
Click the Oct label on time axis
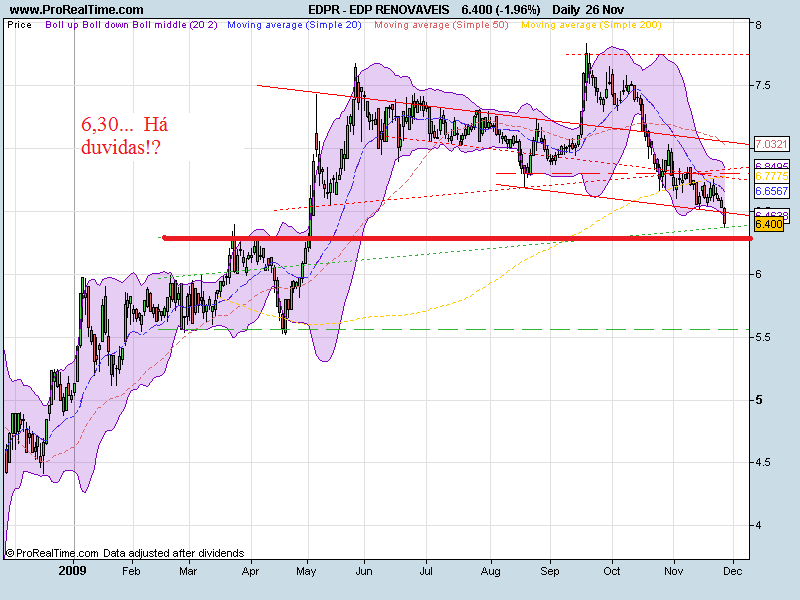(x=612, y=571)
